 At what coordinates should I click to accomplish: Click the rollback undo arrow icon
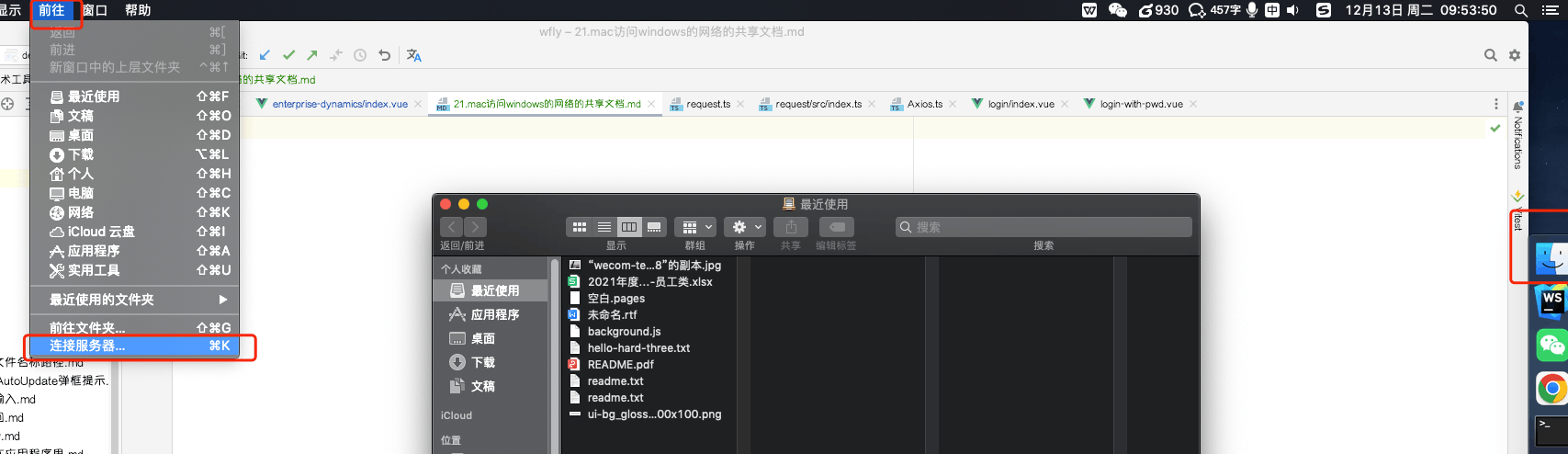[384, 55]
